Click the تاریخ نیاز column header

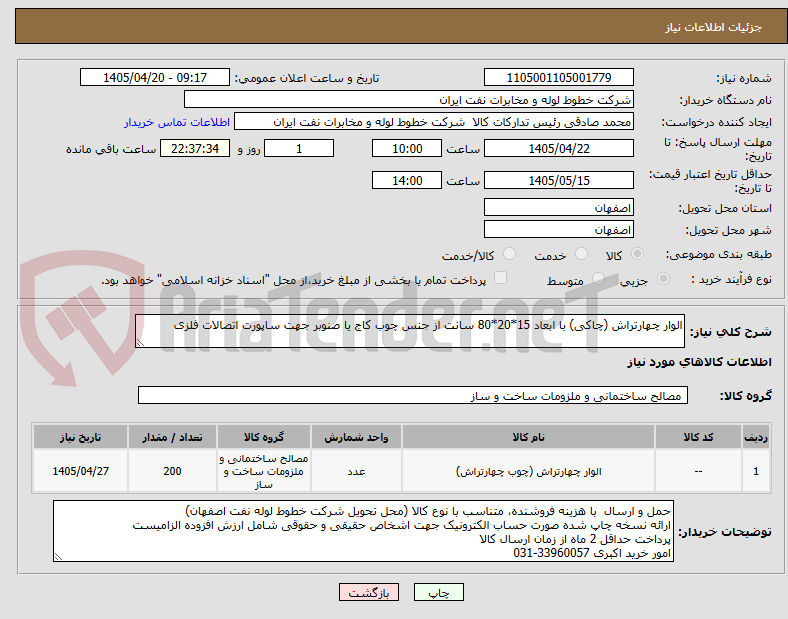click(80, 437)
